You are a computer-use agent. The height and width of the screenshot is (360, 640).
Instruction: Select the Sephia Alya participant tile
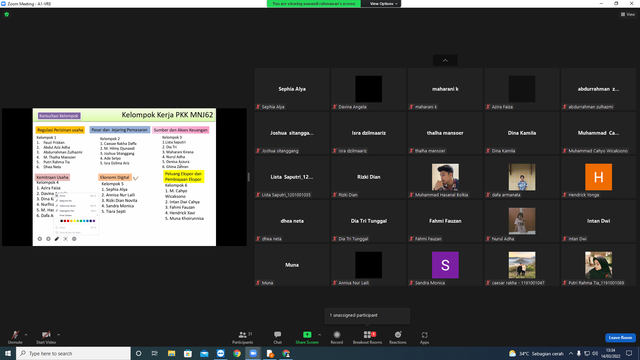[292, 89]
